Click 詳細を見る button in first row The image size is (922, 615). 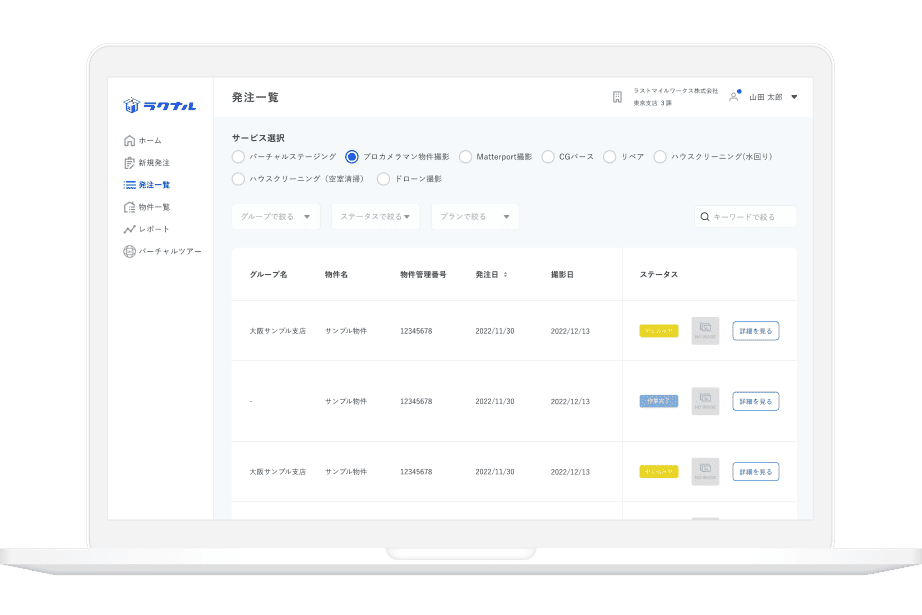click(x=755, y=331)
